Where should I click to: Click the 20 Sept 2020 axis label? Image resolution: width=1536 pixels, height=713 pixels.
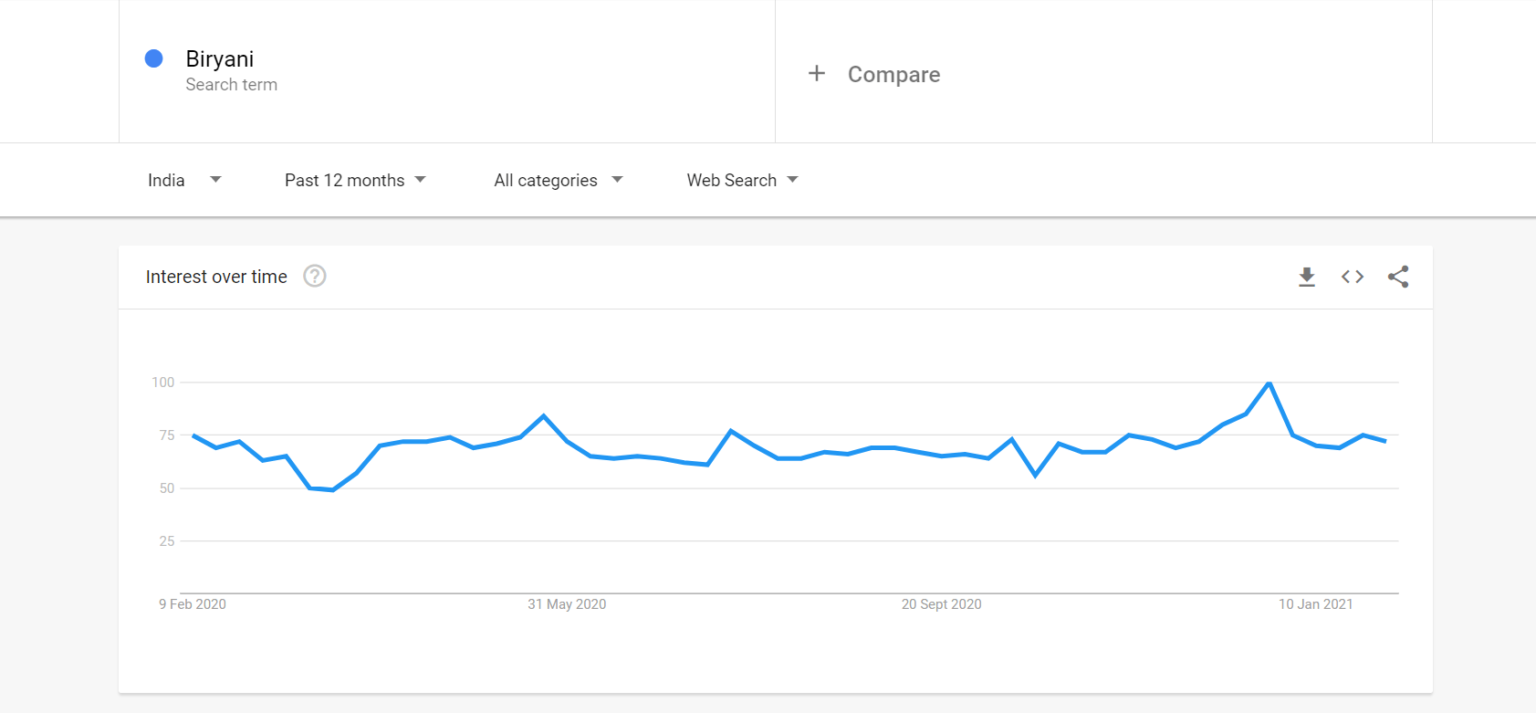pyautogui.click(x=941, y=604)
